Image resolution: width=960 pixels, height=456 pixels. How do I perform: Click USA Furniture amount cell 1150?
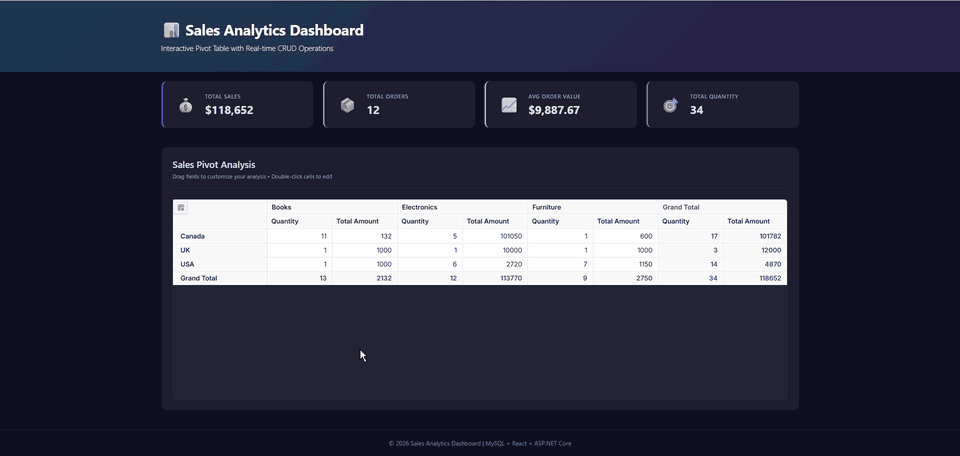coord(625,264)
